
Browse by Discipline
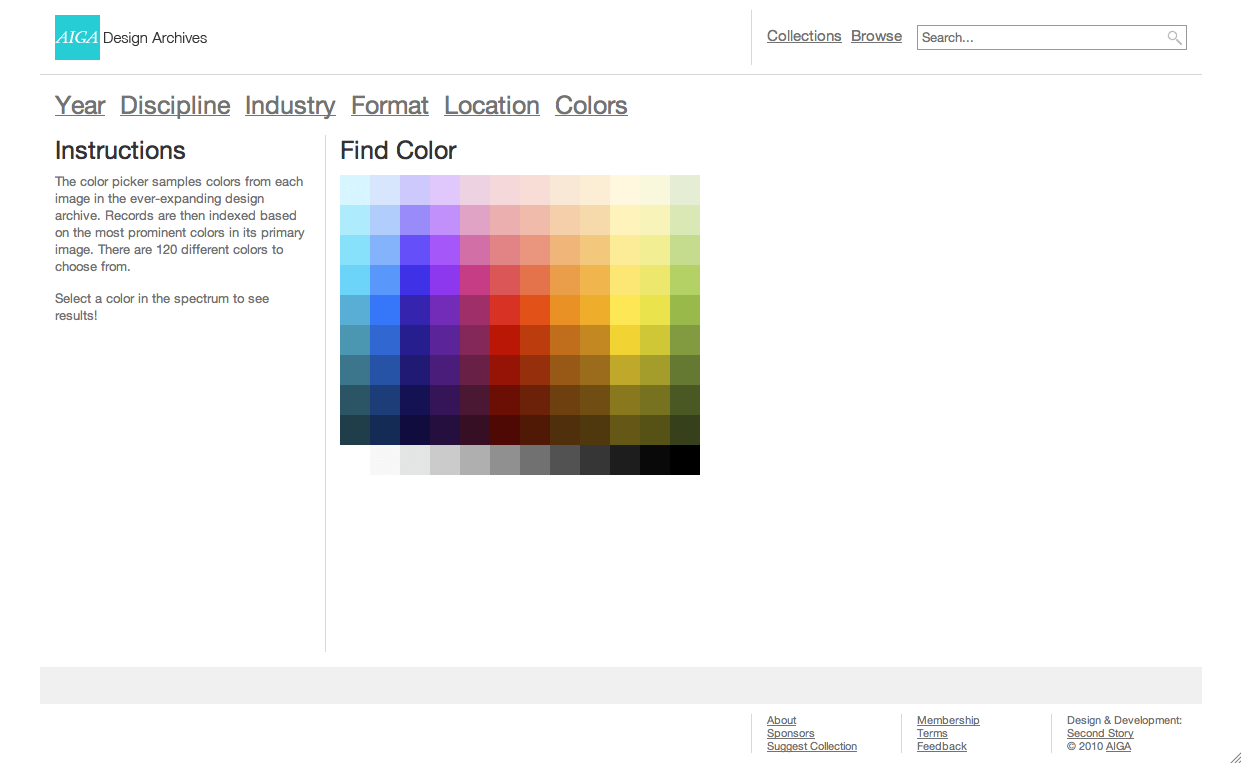tap(175, 106)
